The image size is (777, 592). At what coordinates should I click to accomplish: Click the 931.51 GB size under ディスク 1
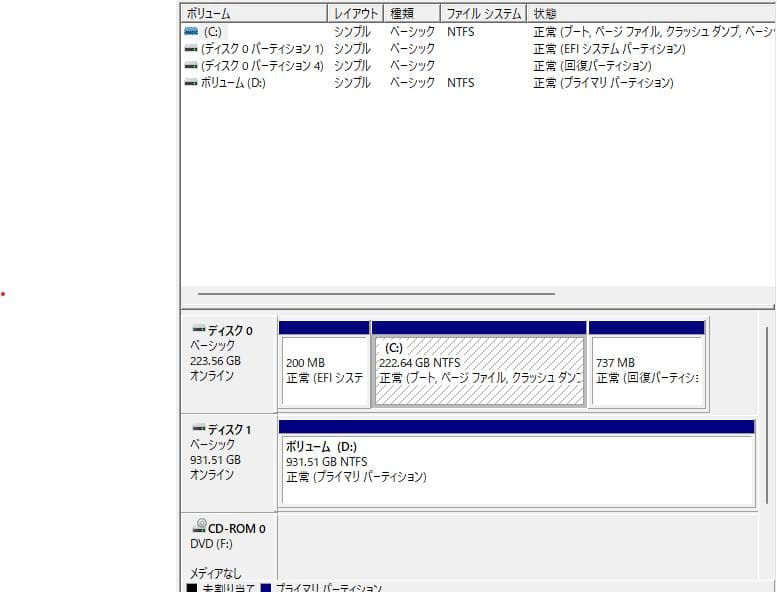tap(215, 460)
